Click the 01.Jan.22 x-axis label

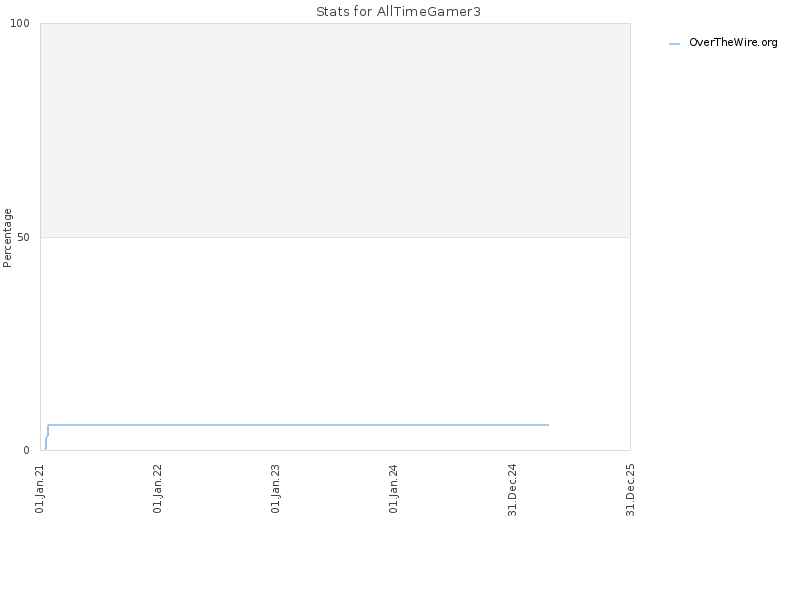[157, 488]
